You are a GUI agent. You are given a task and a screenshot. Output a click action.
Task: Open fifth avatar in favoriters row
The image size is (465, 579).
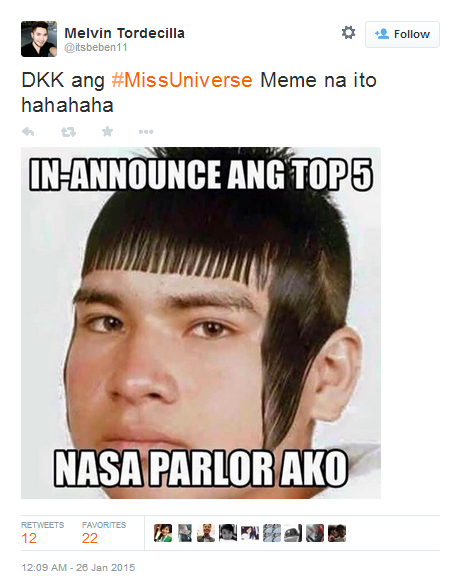pos(250,533)
